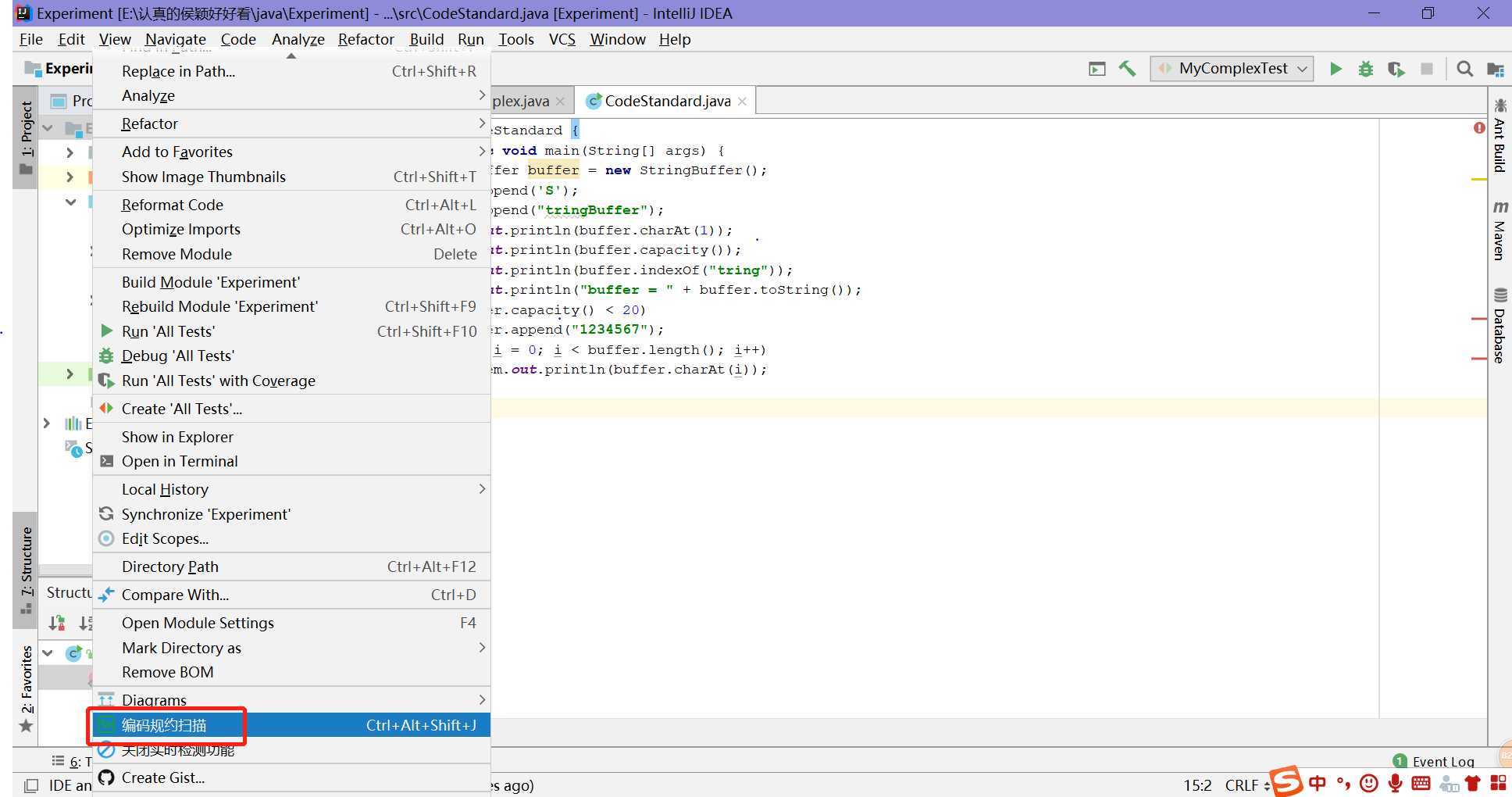Open the Tools menu in menu bar
Viewport: 1512px width, 797px height.
516,39
